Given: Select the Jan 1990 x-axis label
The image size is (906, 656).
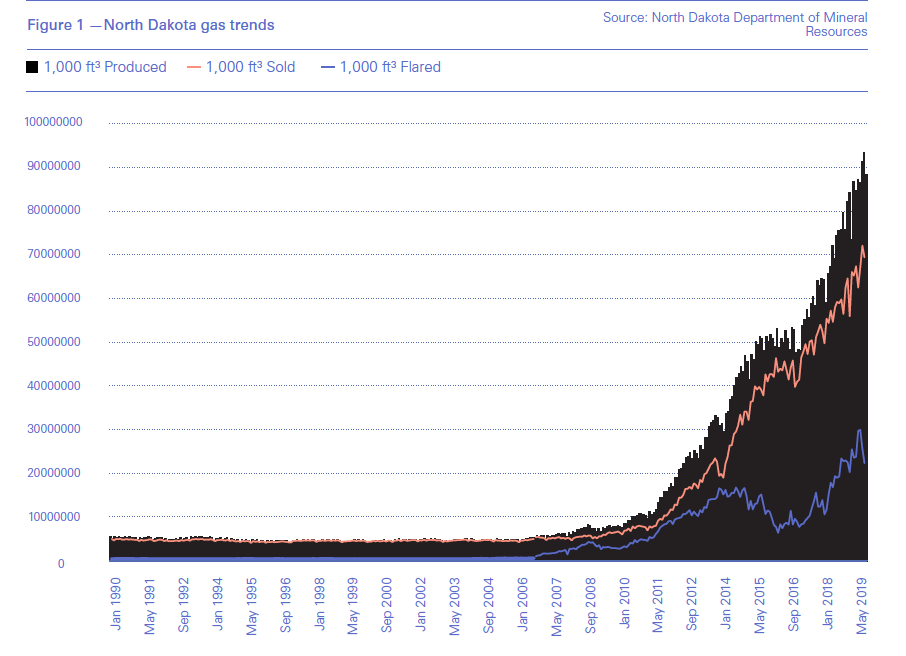Looking at the screenshot, I should pyautogui.click(x=115, y=601).
